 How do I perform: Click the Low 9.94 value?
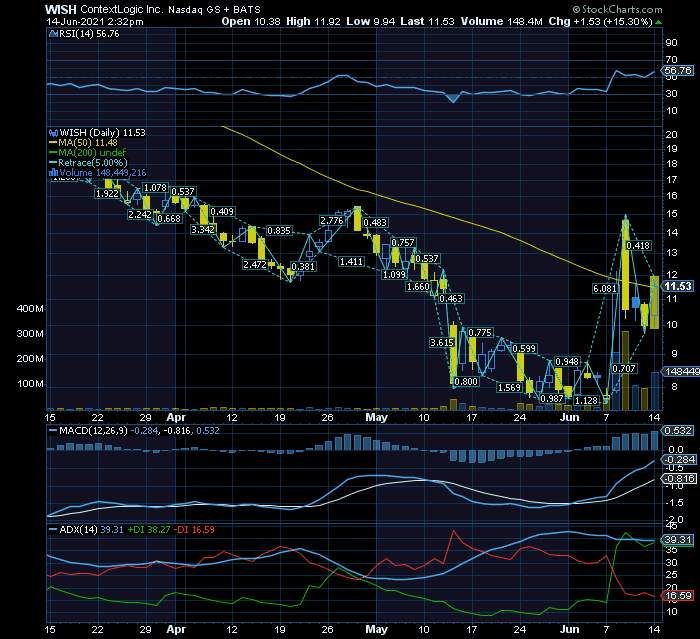[x=371, y=21]
